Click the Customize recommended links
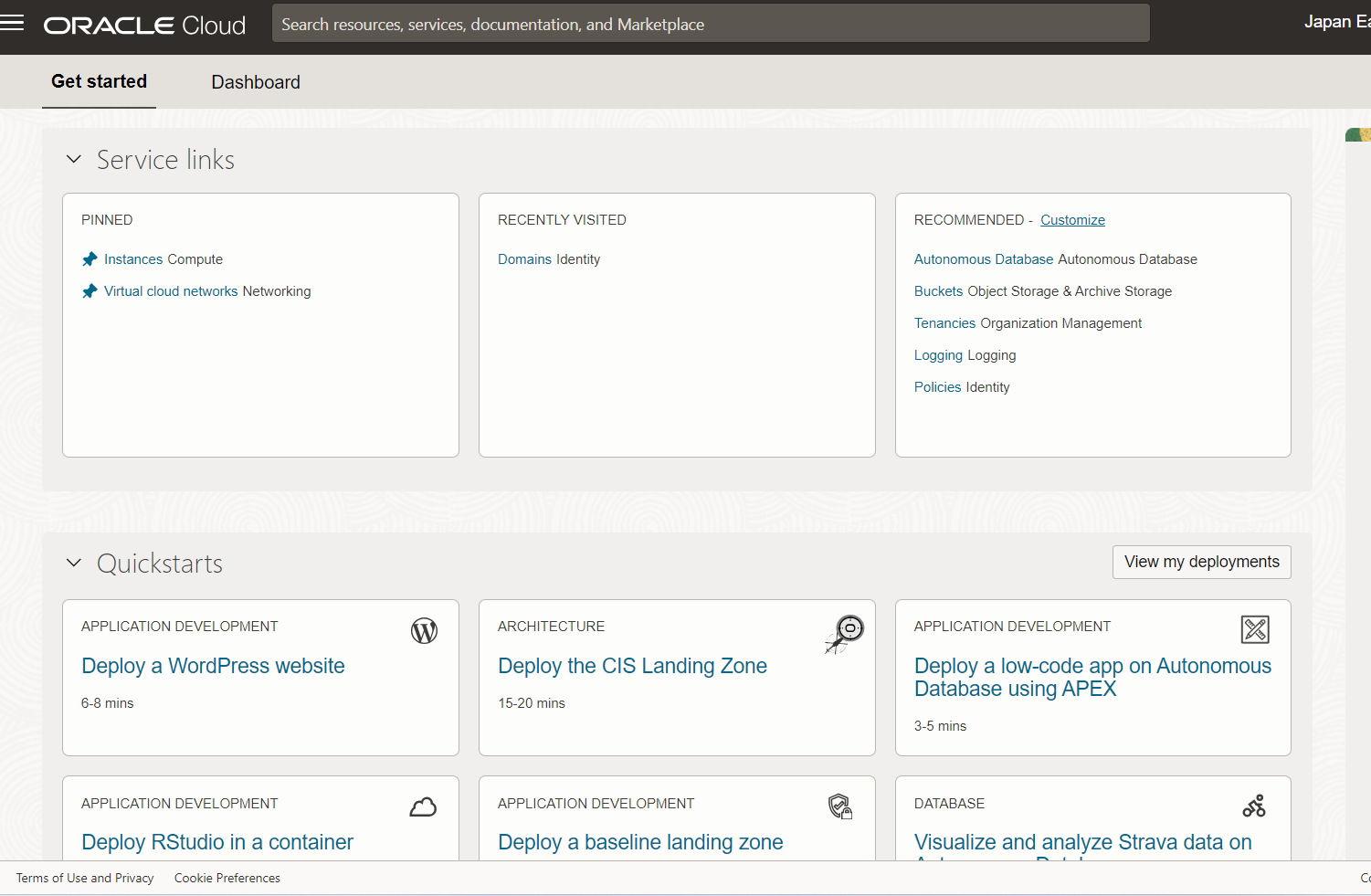The width and height of the screenshot is (1371, 896). 1072,220
